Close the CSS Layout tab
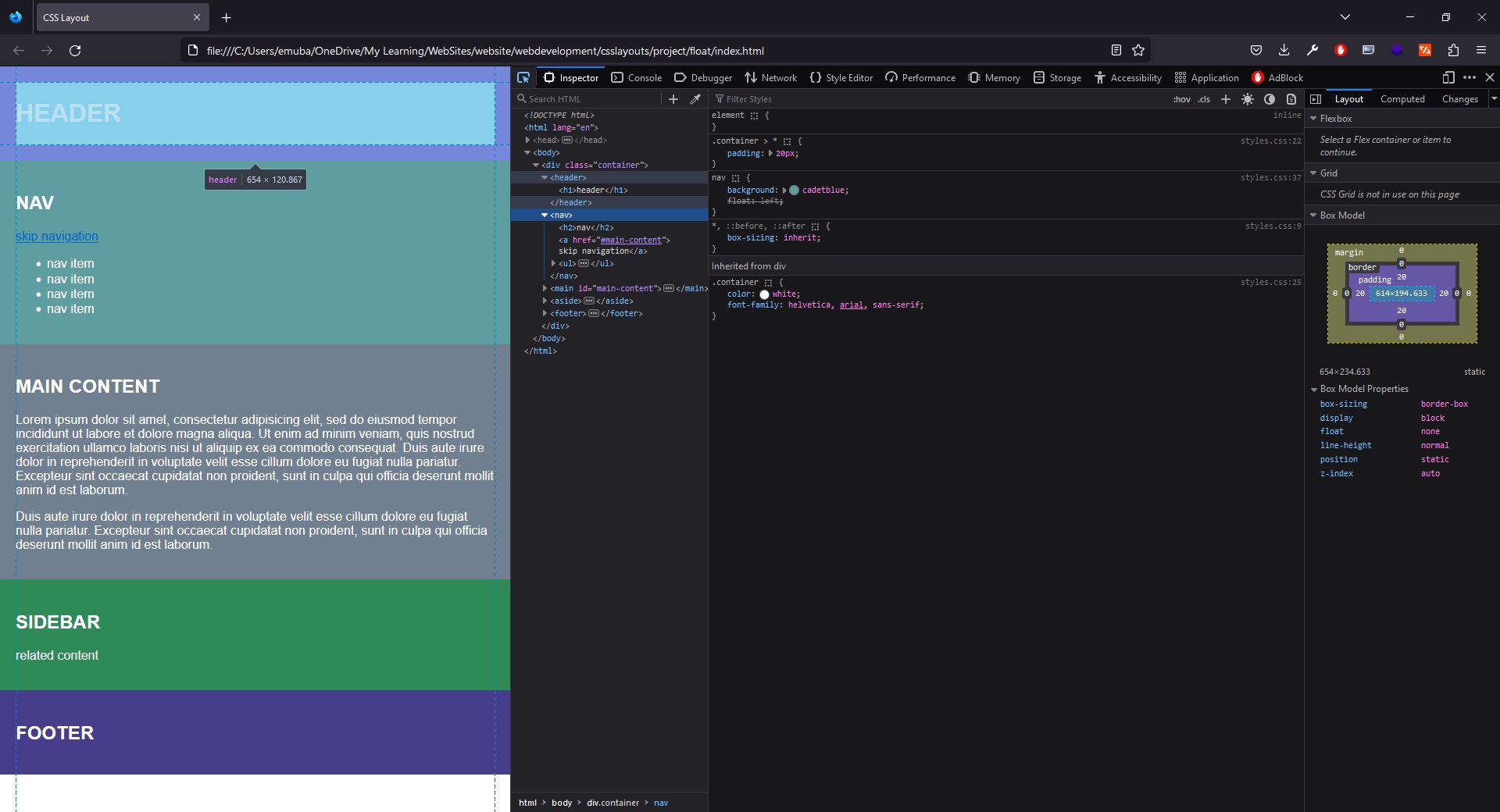 196,17
